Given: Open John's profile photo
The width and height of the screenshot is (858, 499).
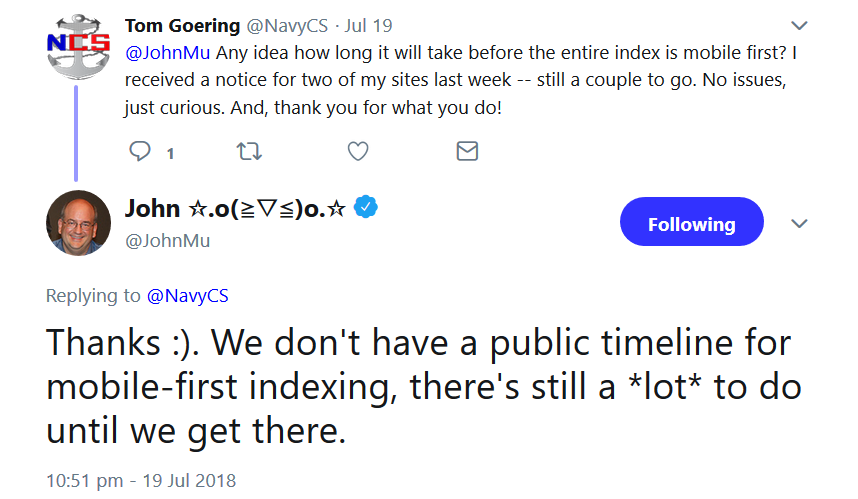Looking at the screenshot, I should click(x=78, y=223).
